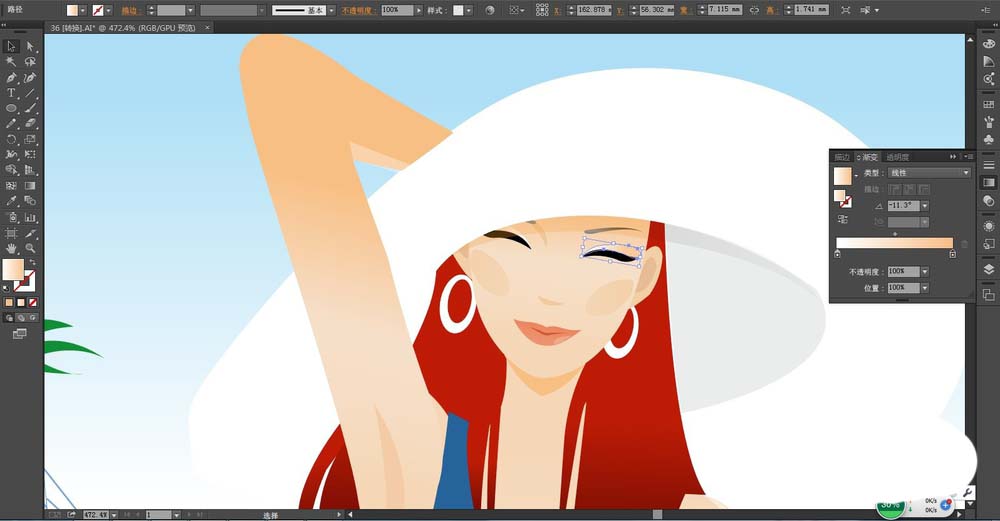Enable gradient fill mode in toolbox
The width and height of the screenshot is (1000, 521).
coord(21,302)
